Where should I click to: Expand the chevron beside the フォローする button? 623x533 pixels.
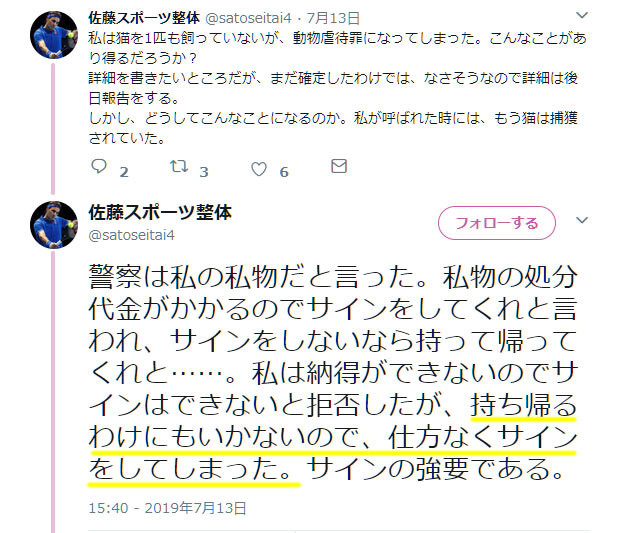tap(582, 220)
